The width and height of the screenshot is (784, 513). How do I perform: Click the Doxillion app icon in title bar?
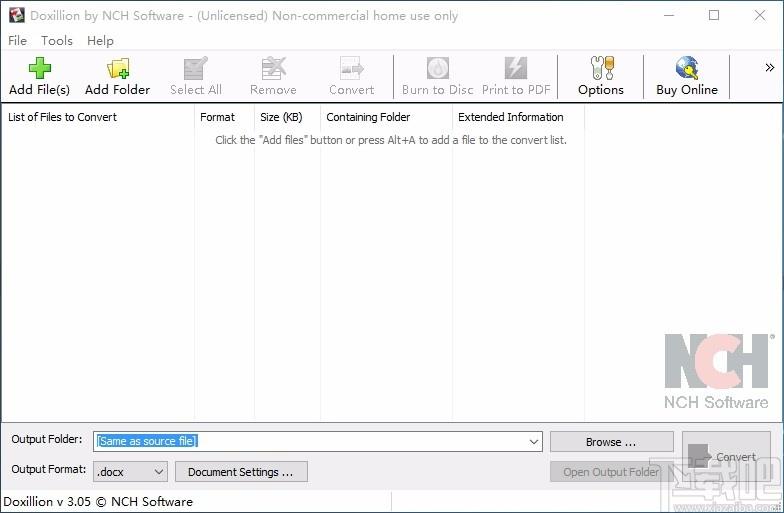click(16, 16)
